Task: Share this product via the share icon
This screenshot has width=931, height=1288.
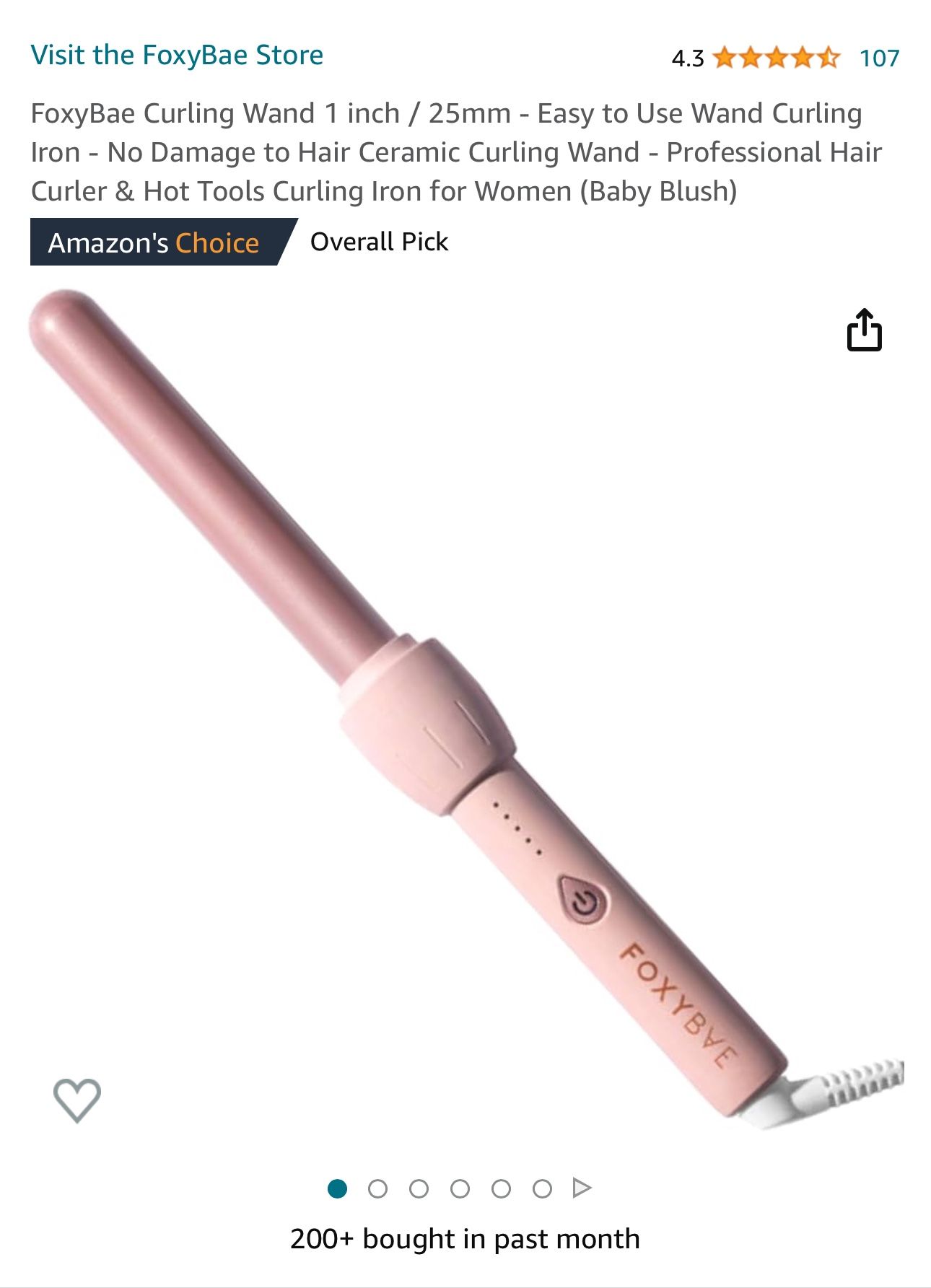Action: (x=864, y=330)
